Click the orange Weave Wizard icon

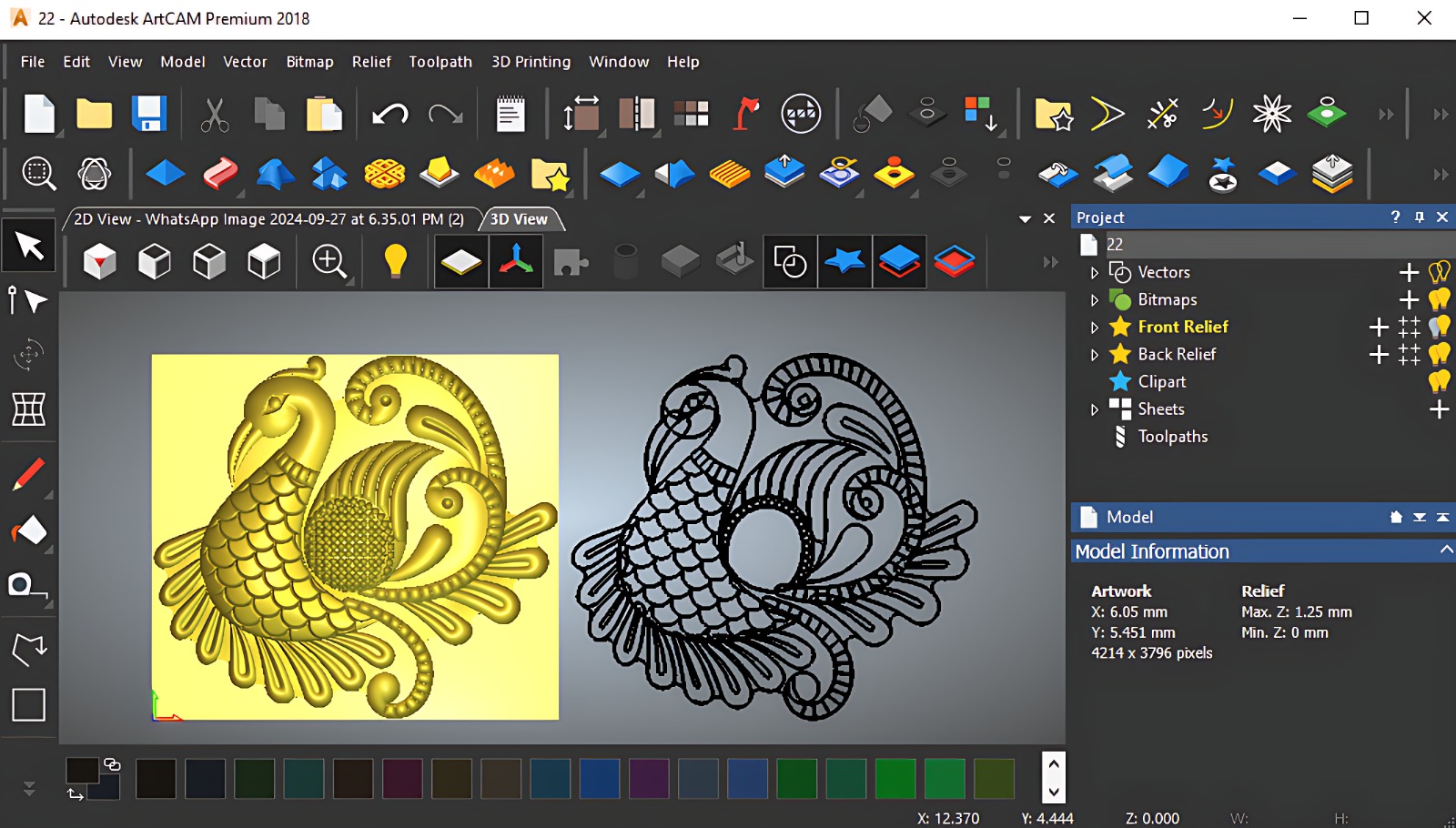coord(384,173)
